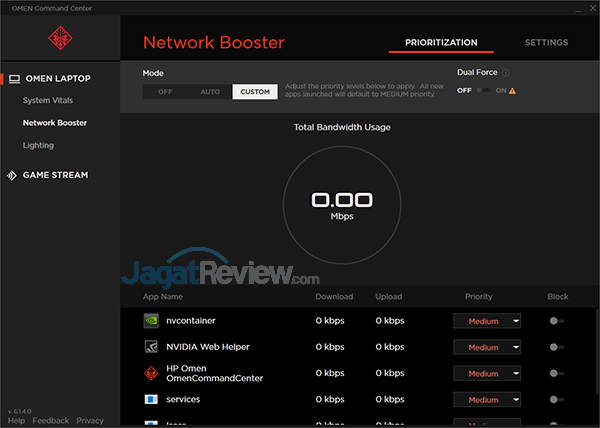The height and width of the screenshot is (428, 600).
Task: Click the Dual Force info icon
Action: (506, 73)
